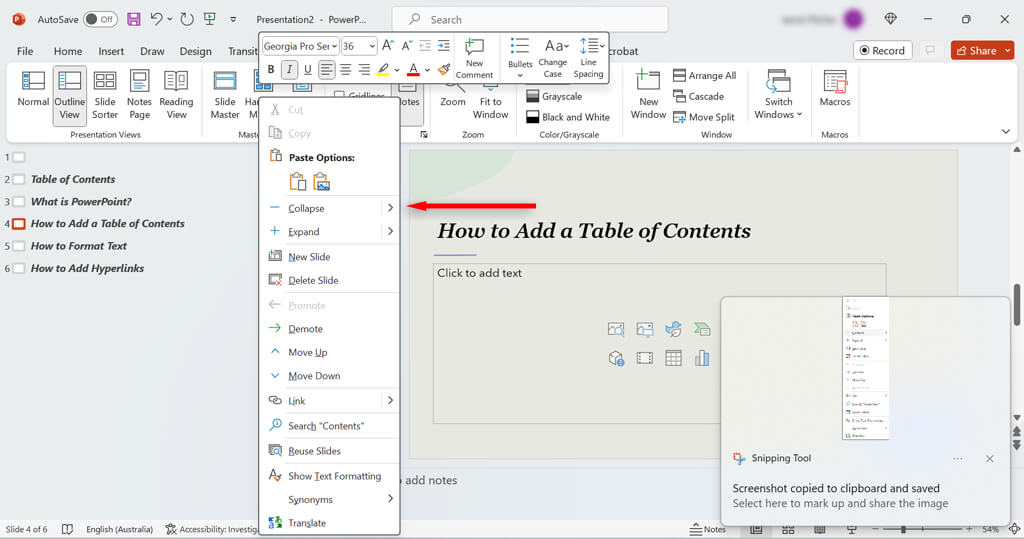Screen dimensions: 1024x539
Task: Select "How to Format Text" outline item
Action: 79,246
